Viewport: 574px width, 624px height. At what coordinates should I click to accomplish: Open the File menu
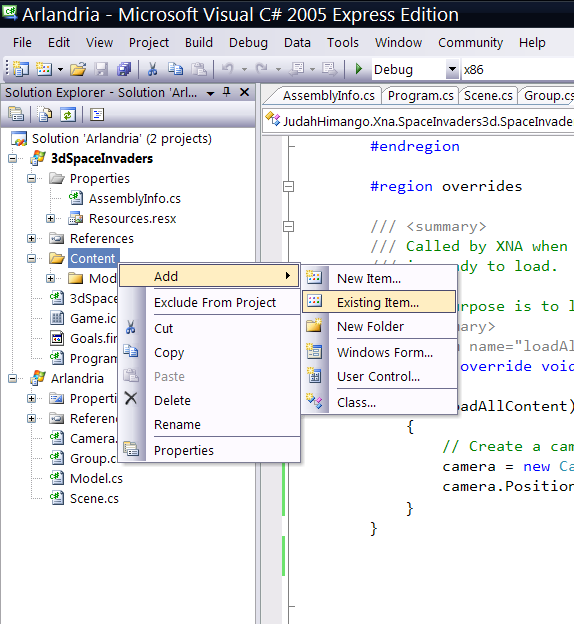[x=22, y=43]
